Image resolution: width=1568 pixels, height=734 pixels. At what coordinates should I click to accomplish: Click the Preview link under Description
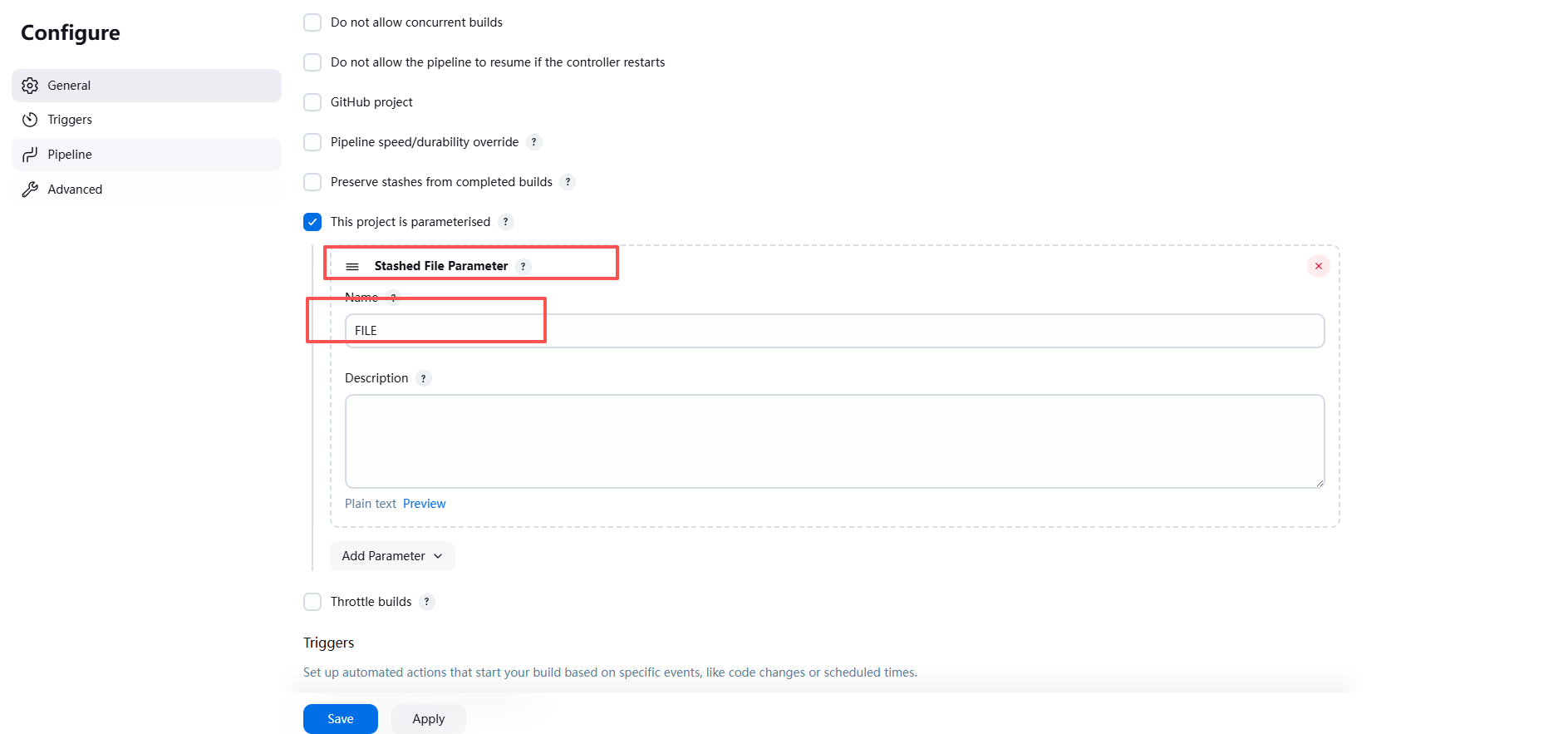click(425, 504)
